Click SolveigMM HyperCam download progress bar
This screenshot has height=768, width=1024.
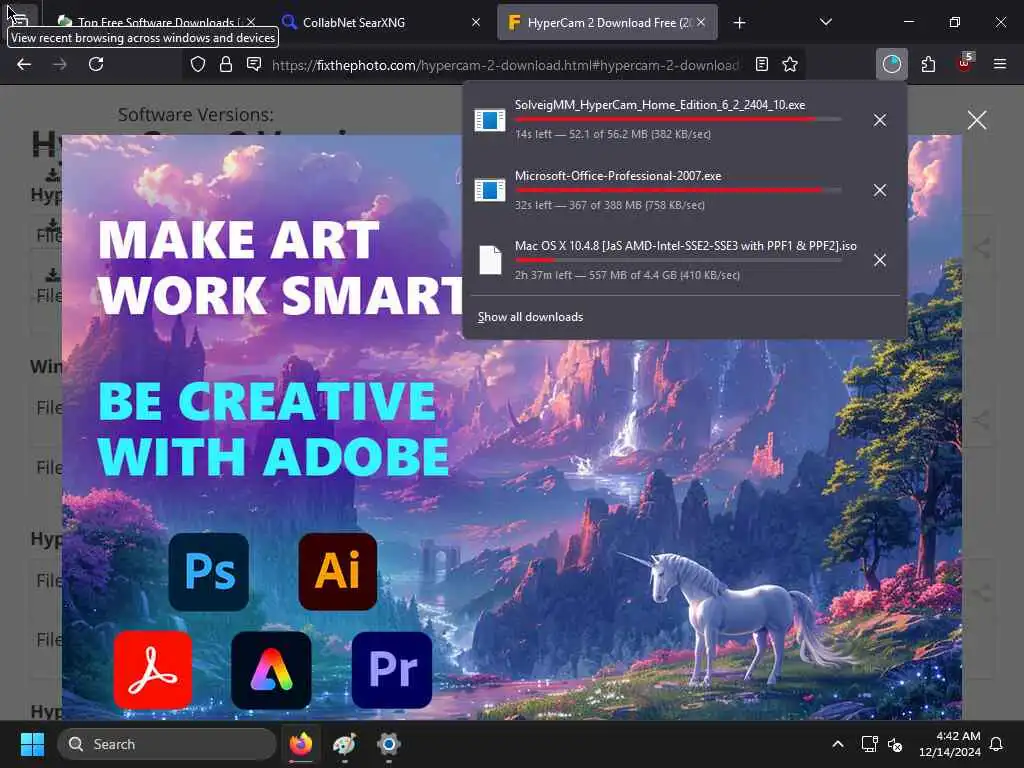click(x=678, y=120)
